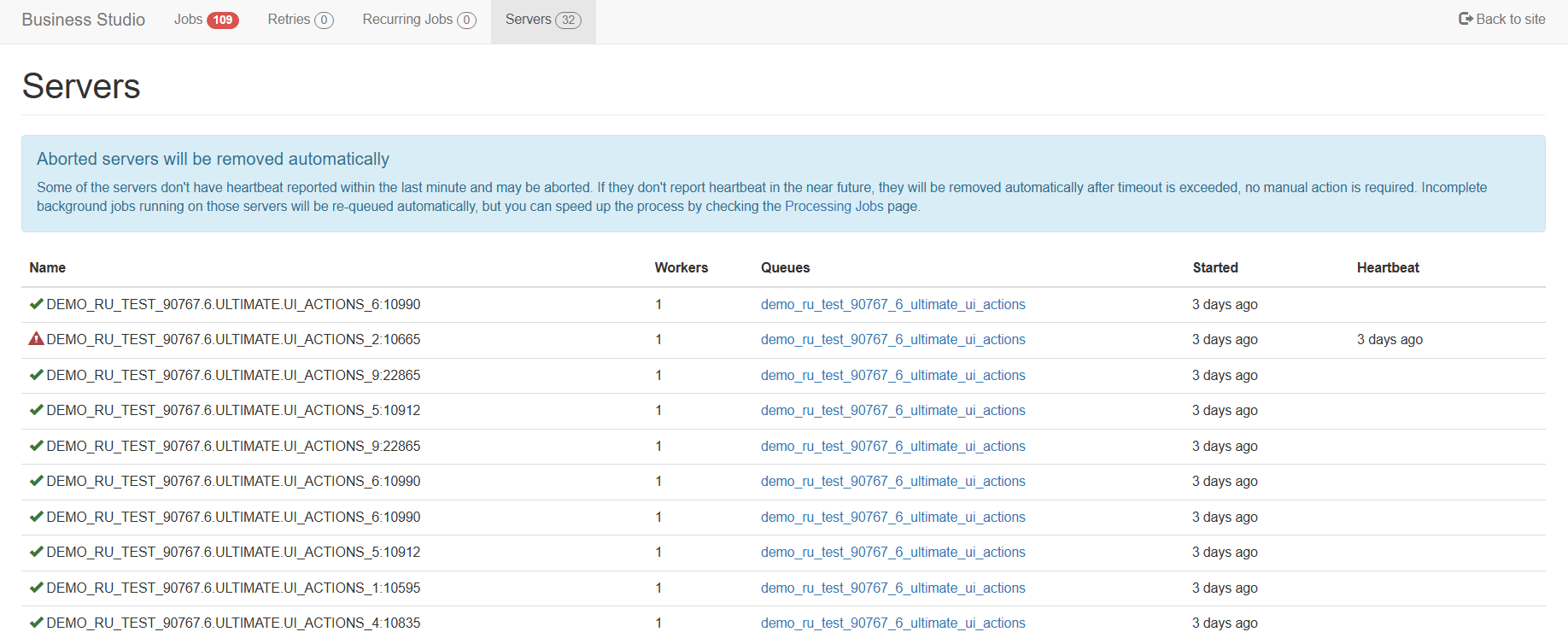Screen dimensions: 1568x632
Task: Click the red warning triangle beside ACTIONS_2:10665
Action: pos(36,339)
